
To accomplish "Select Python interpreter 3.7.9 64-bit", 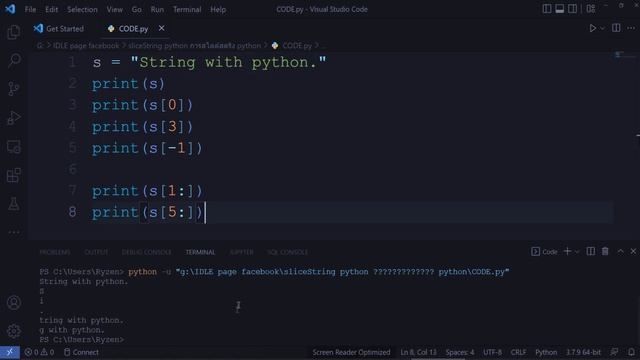I will (x=583, y=352).
